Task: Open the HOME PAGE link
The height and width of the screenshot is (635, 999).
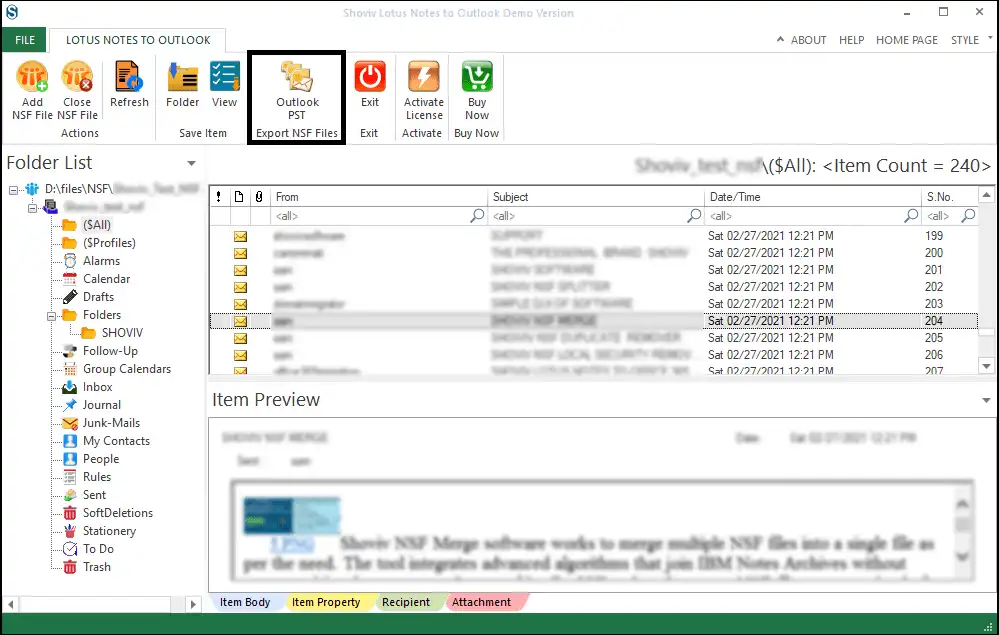Action: point(906,40)
